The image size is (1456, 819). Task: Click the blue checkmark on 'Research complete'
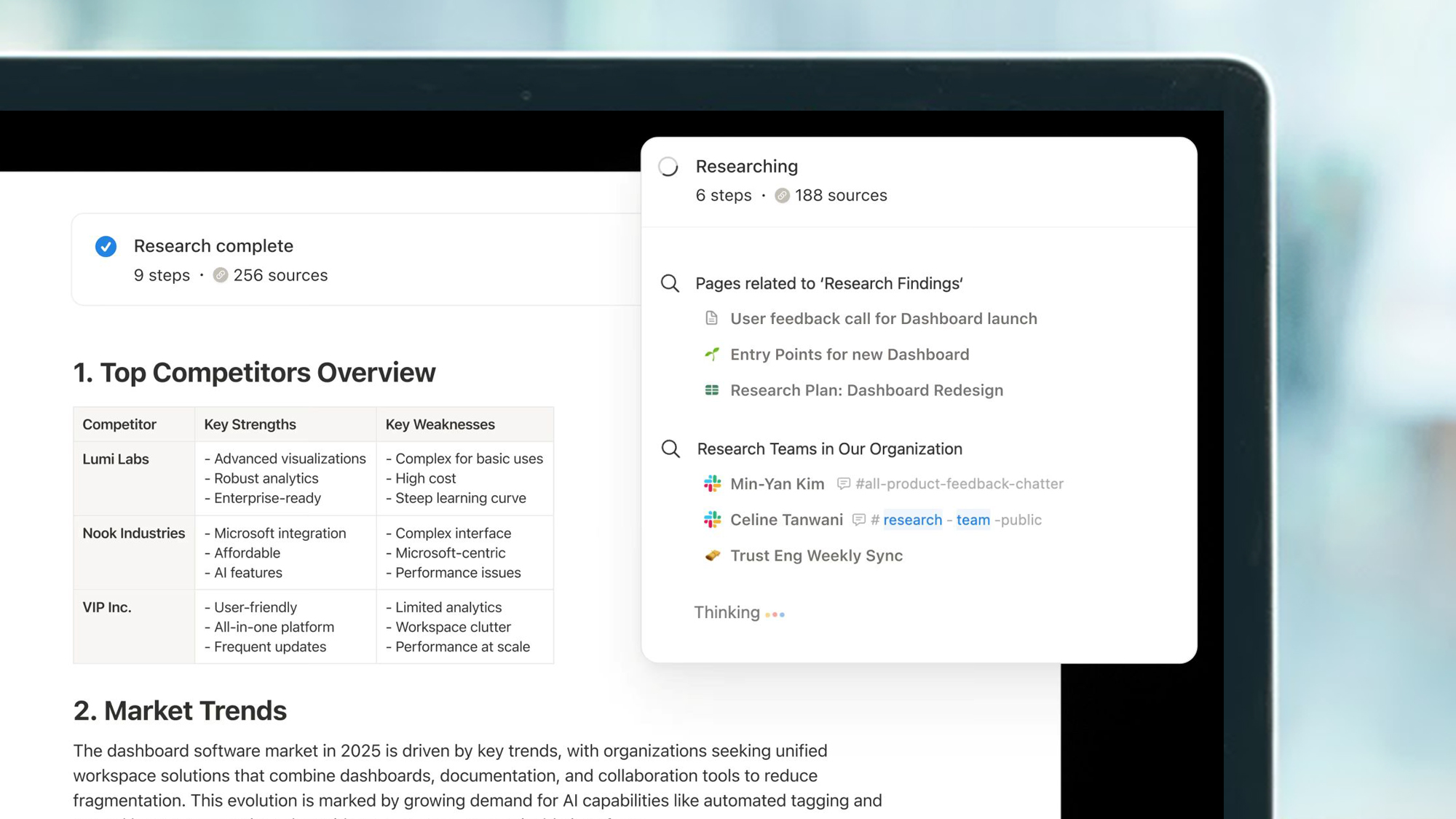[106, 246]
